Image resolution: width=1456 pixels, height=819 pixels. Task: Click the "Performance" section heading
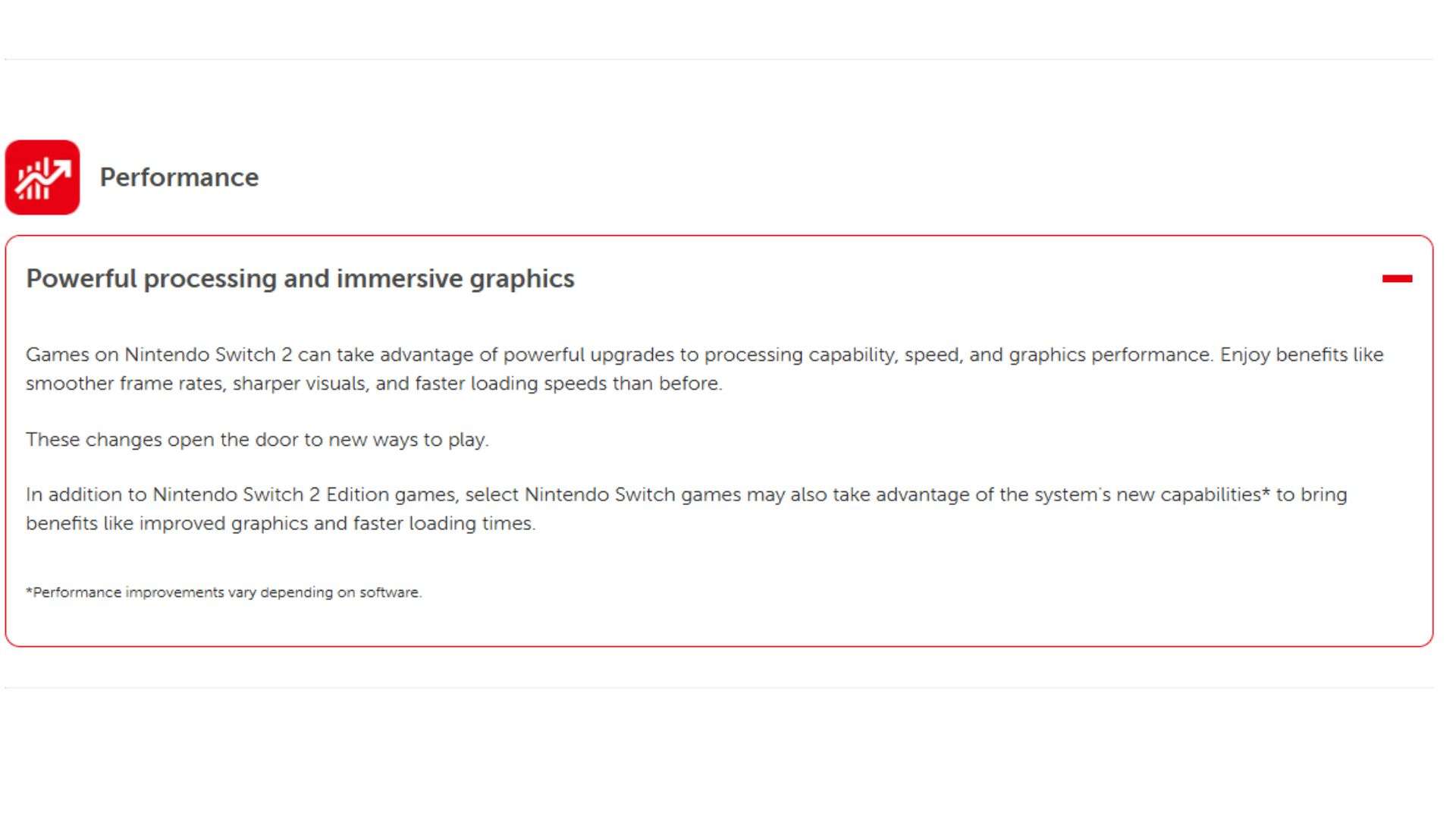(x=179, y=177)
